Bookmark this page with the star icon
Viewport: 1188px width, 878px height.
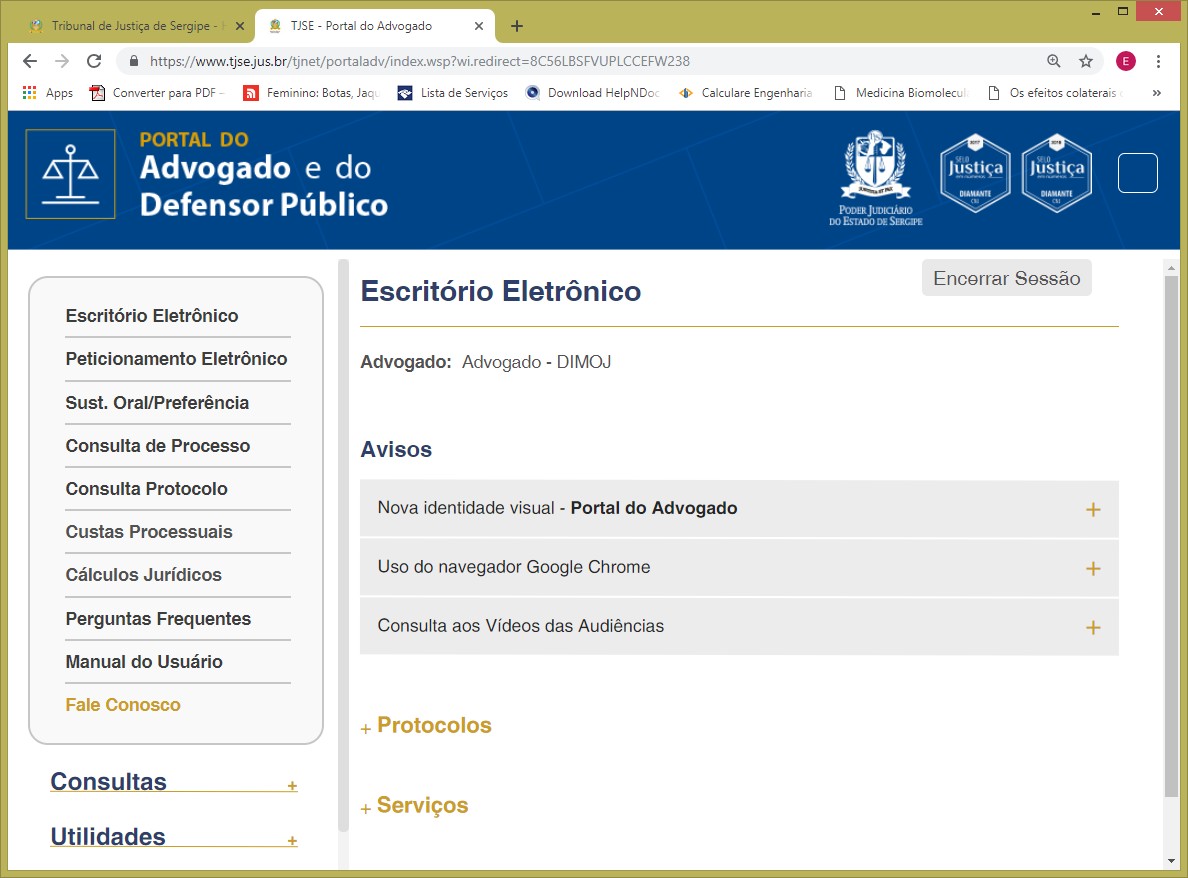pos(1085,61)
